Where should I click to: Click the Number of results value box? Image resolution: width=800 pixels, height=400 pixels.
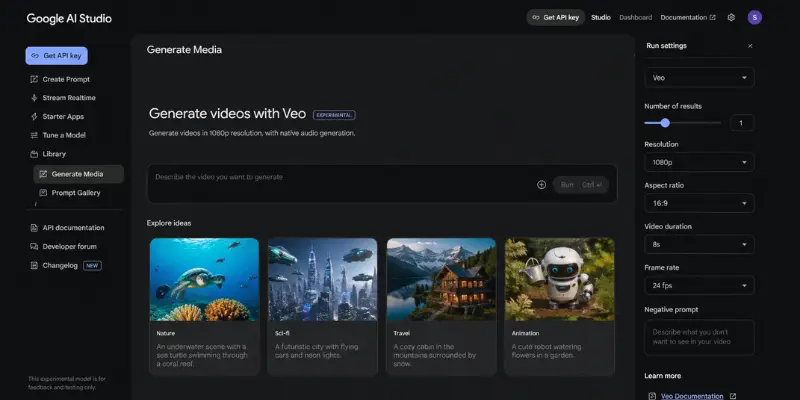point(742,122)
